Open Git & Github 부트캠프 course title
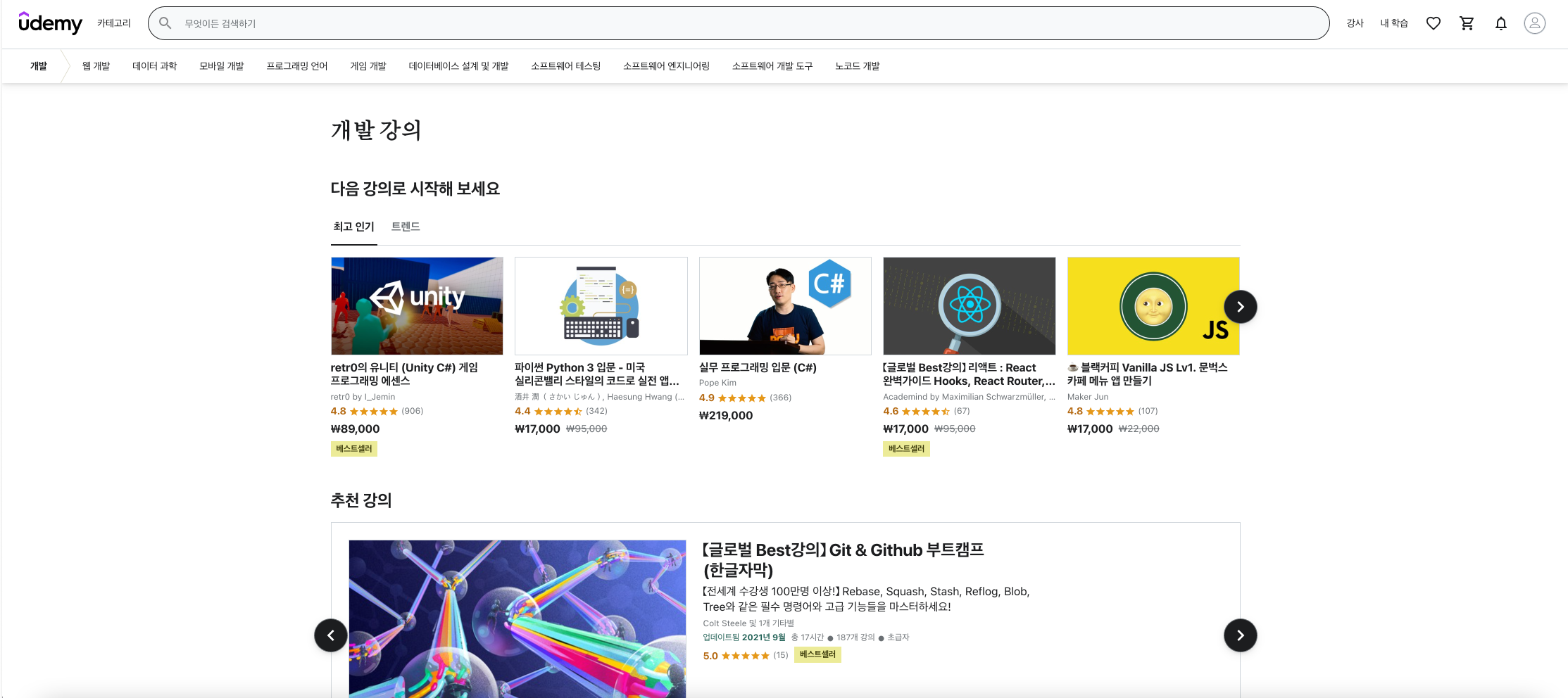The image size is (1568, 698). pos(843,560)
